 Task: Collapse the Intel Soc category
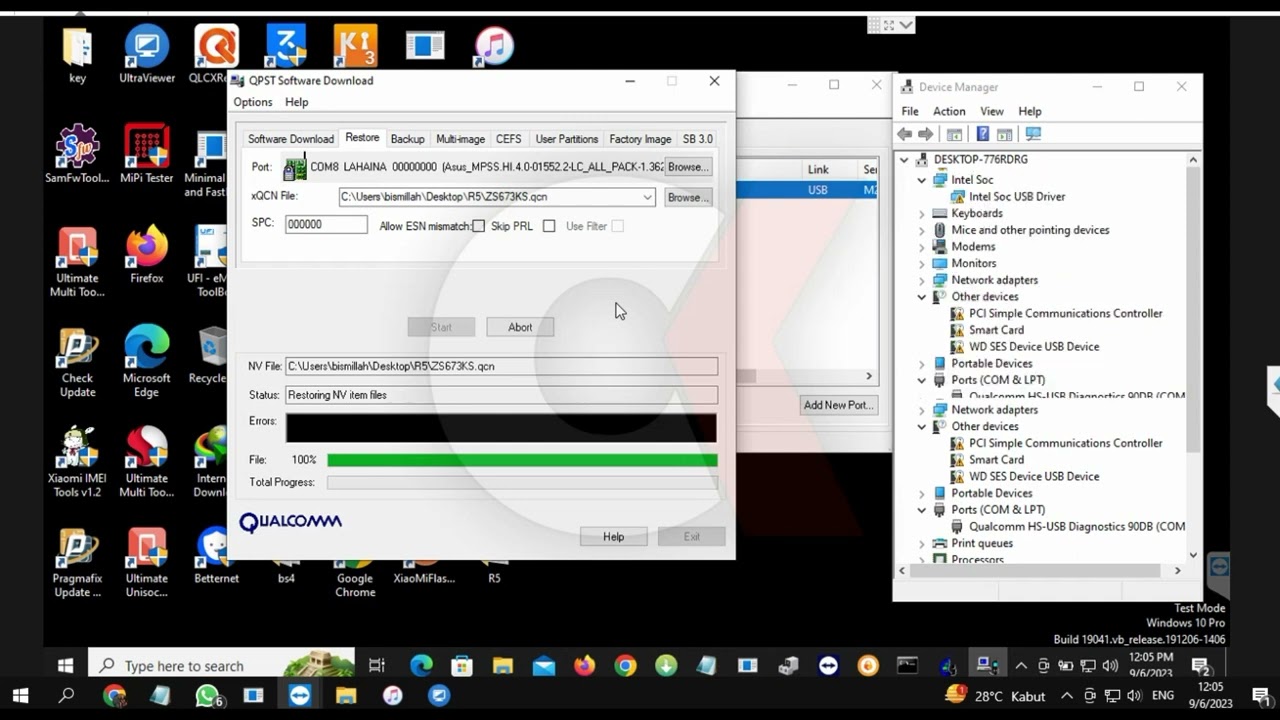pos(922,180)
